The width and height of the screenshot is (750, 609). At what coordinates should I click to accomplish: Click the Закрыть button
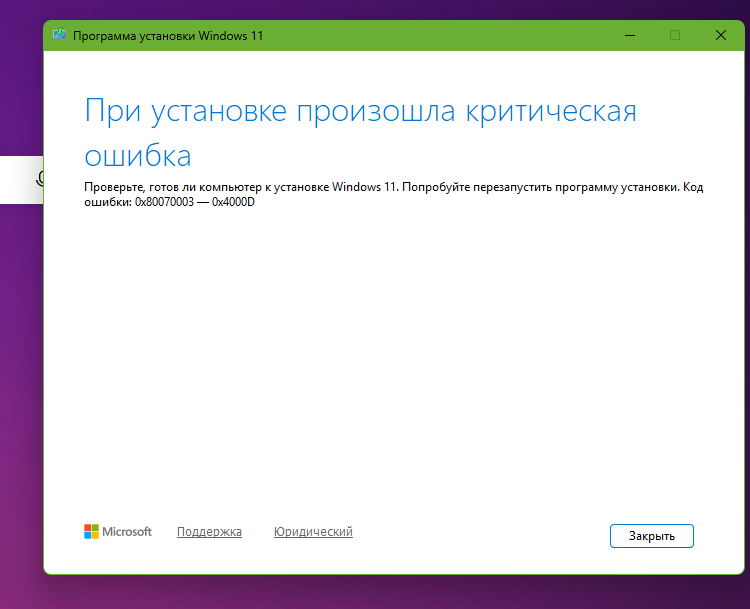651,536
